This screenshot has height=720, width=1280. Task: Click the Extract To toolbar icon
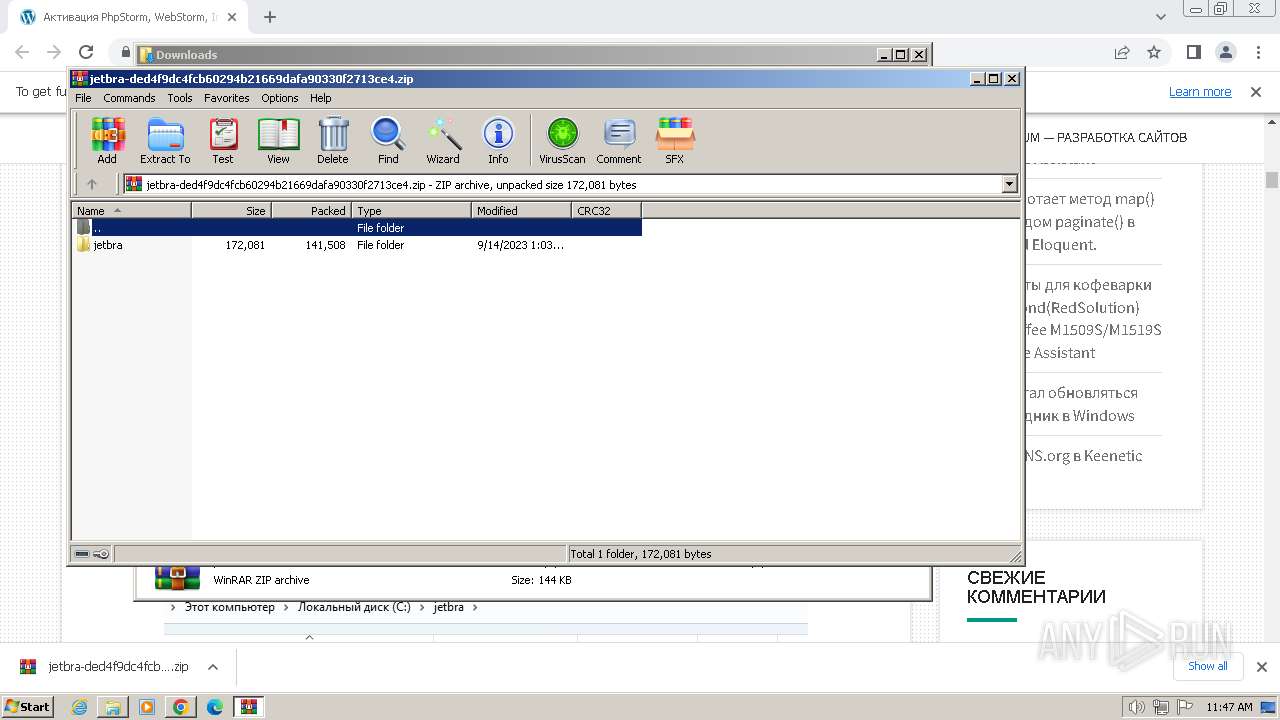[165, 141]
